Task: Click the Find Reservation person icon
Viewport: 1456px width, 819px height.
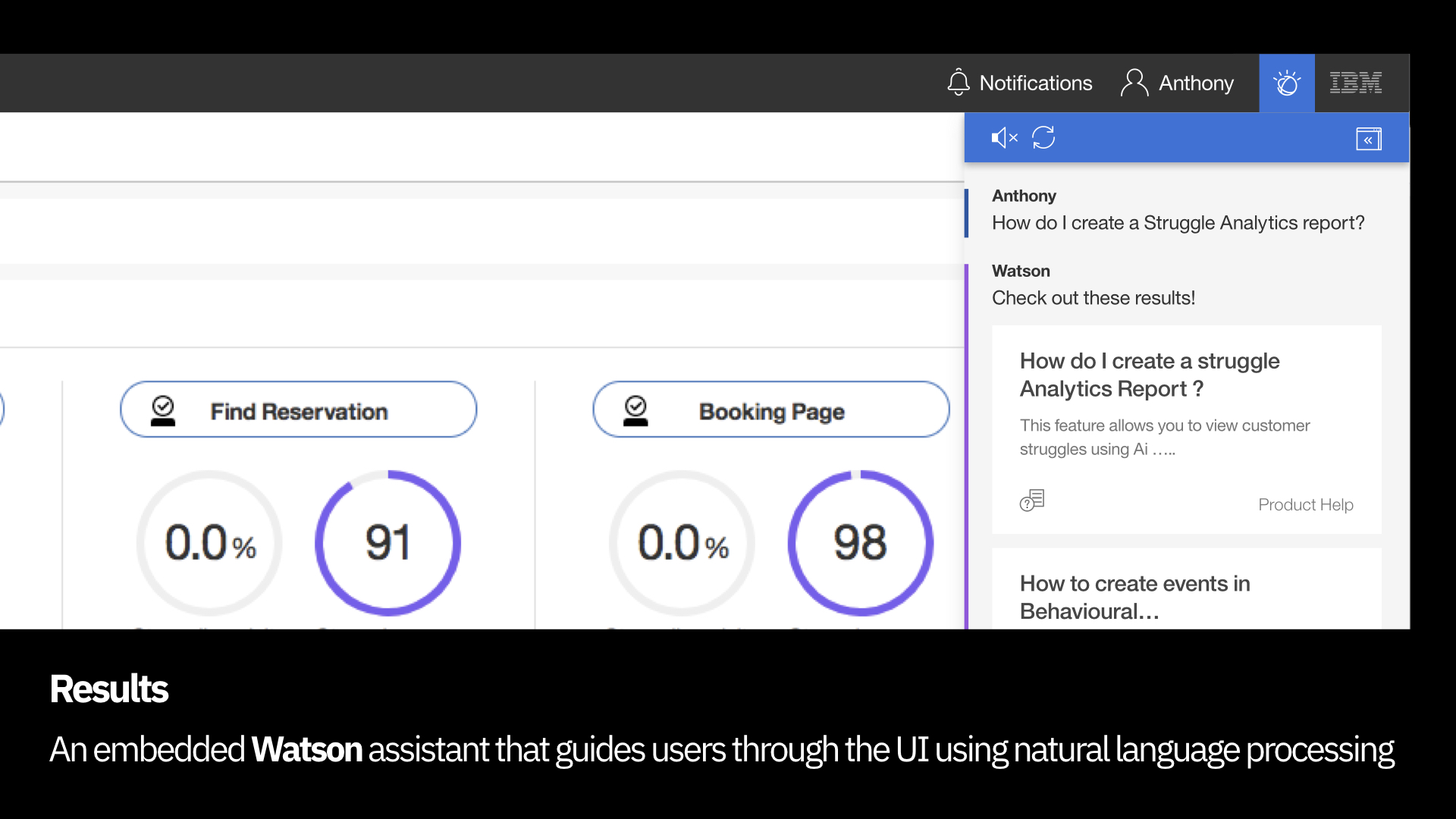Action: tap(163, 410)
